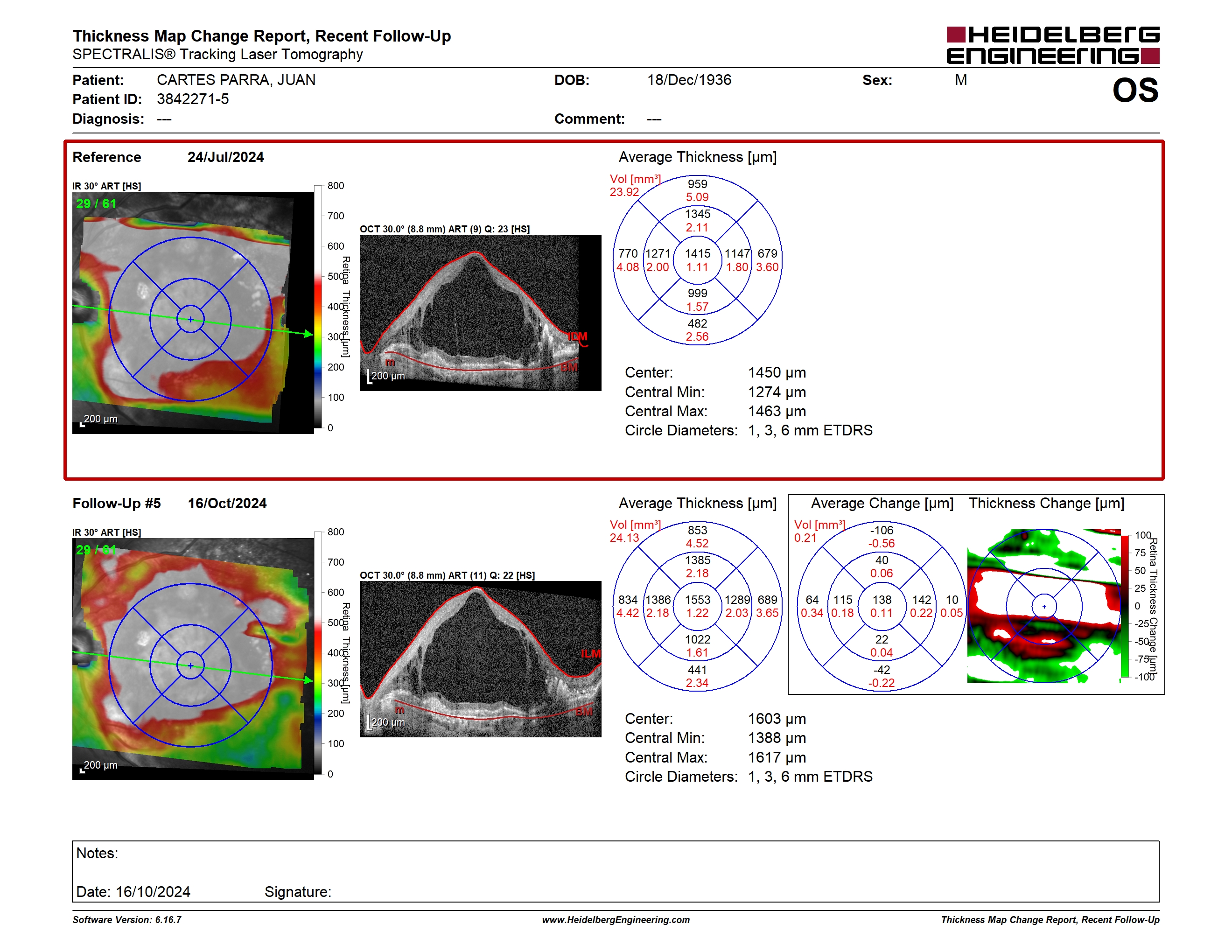
Task: Click reference Center value 1450 µm
Action: pyautogui.click(x=777, y=373)
